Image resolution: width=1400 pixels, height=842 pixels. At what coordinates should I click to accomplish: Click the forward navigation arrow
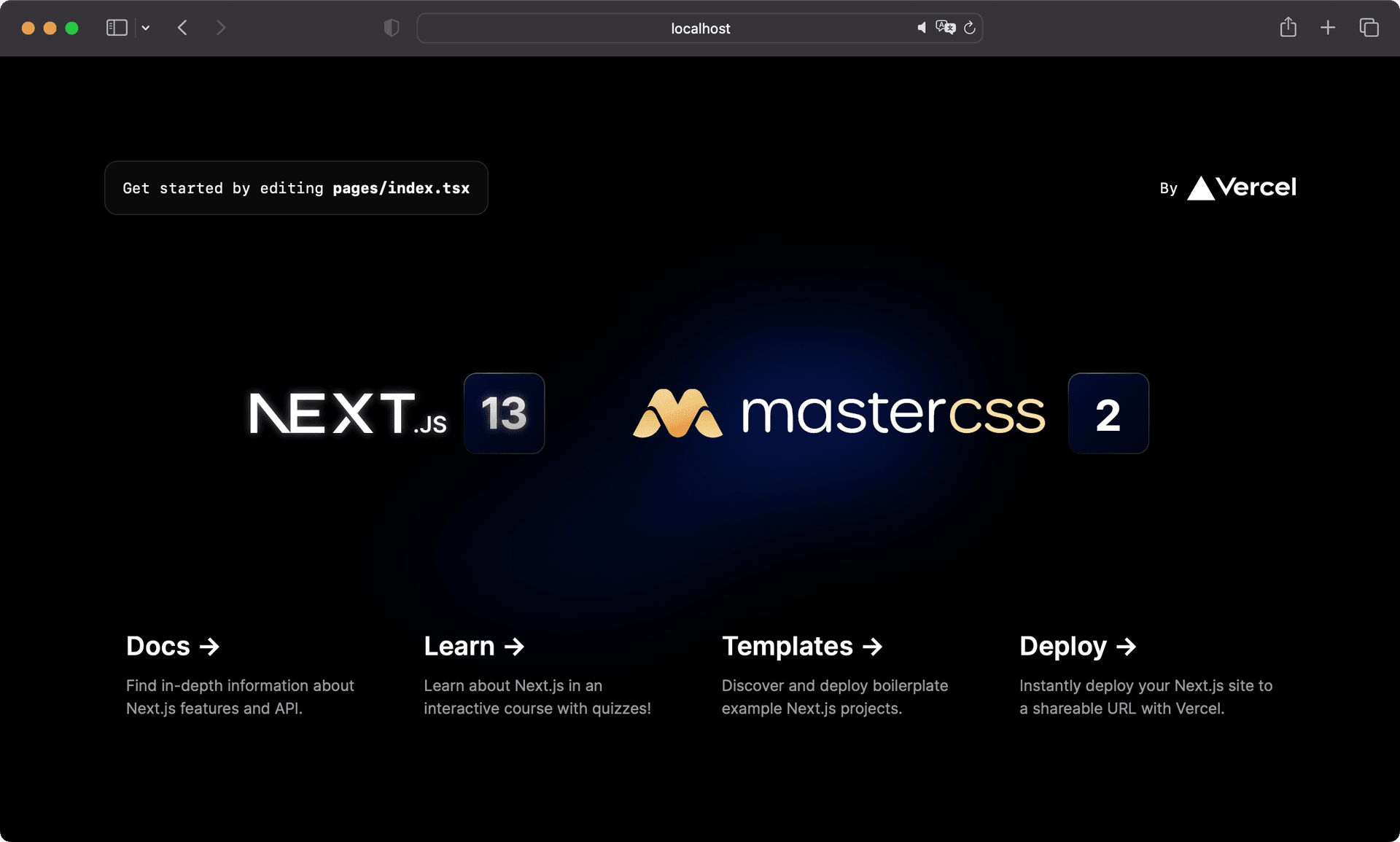(x=221, y=28)
